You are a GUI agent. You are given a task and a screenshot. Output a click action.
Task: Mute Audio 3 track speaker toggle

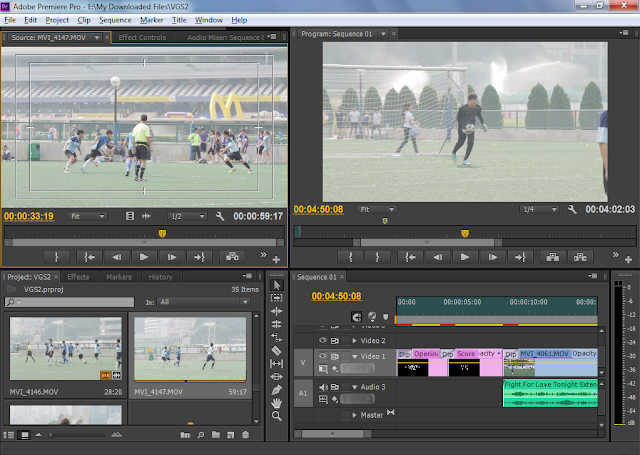[323, 387]
